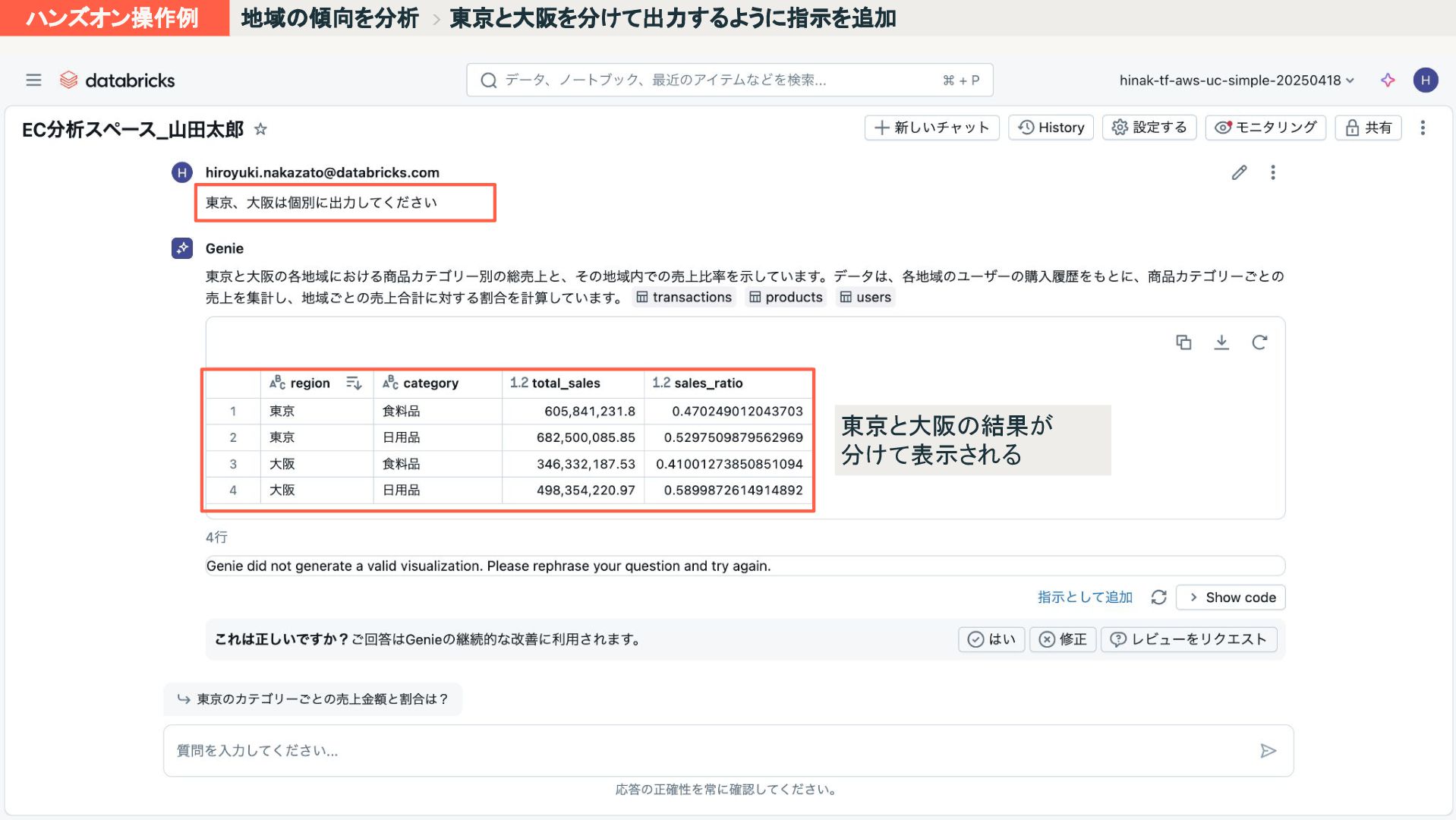Screen dimensions: 1456x820
Task: Select cell 605,841,231.8
Action: pyautogui.click(x=572, y=412)
